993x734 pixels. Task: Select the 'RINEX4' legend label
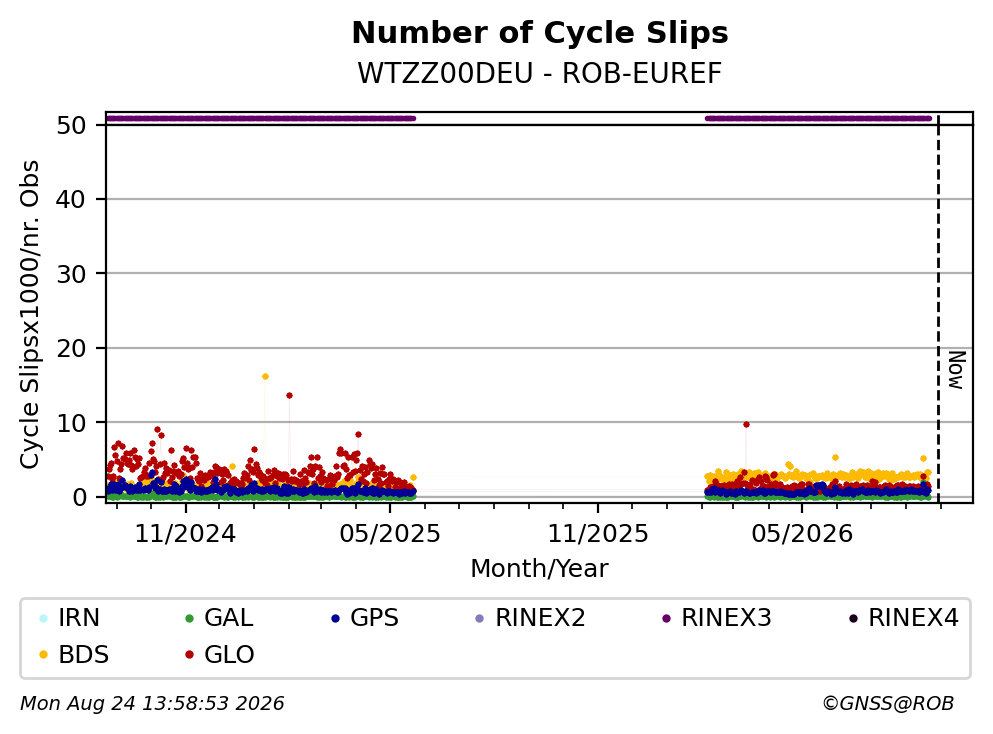pyautogui.click(x=913, y=618)
